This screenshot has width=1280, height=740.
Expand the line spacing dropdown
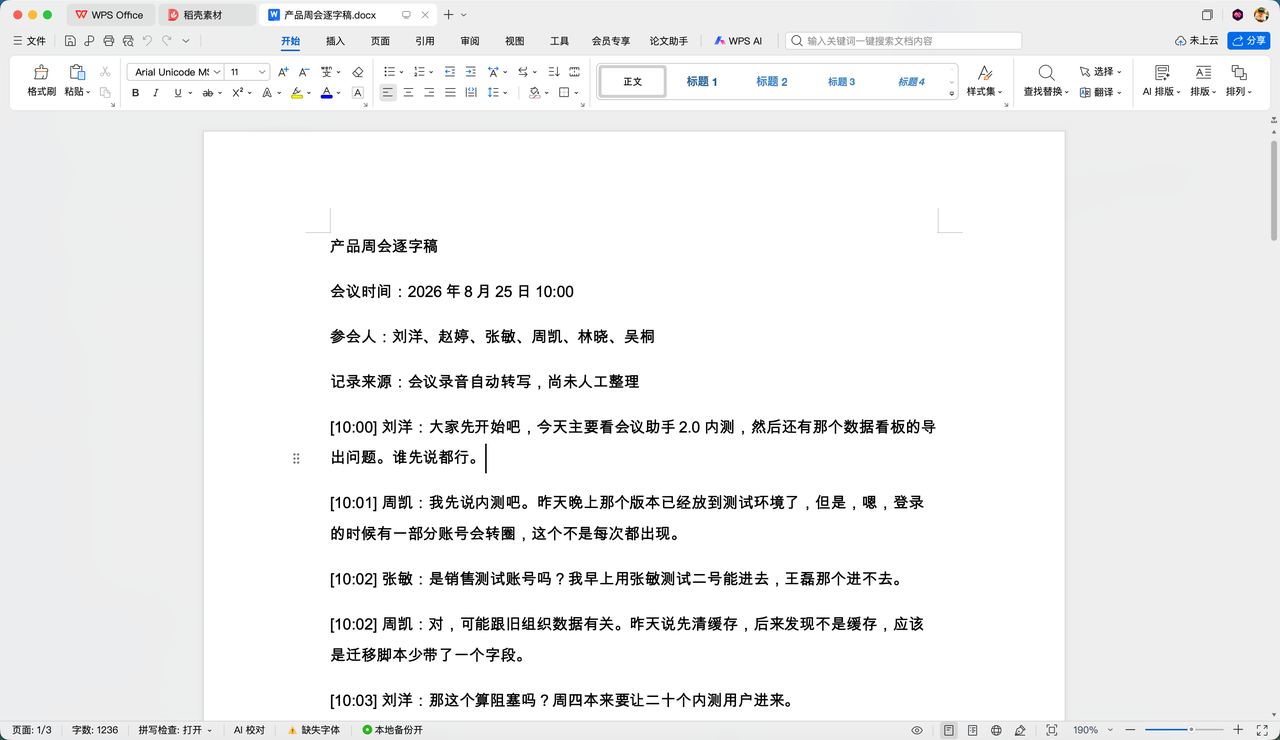pos(505,93)
